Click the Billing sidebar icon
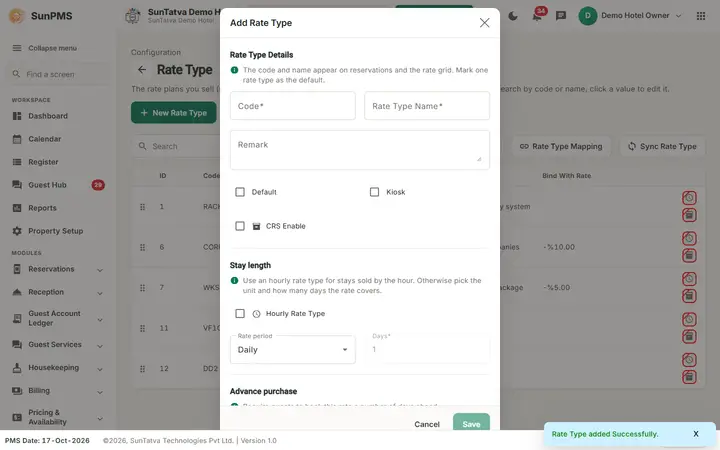The width and height of the screenshot is (720, 450). tap(17, 390)
